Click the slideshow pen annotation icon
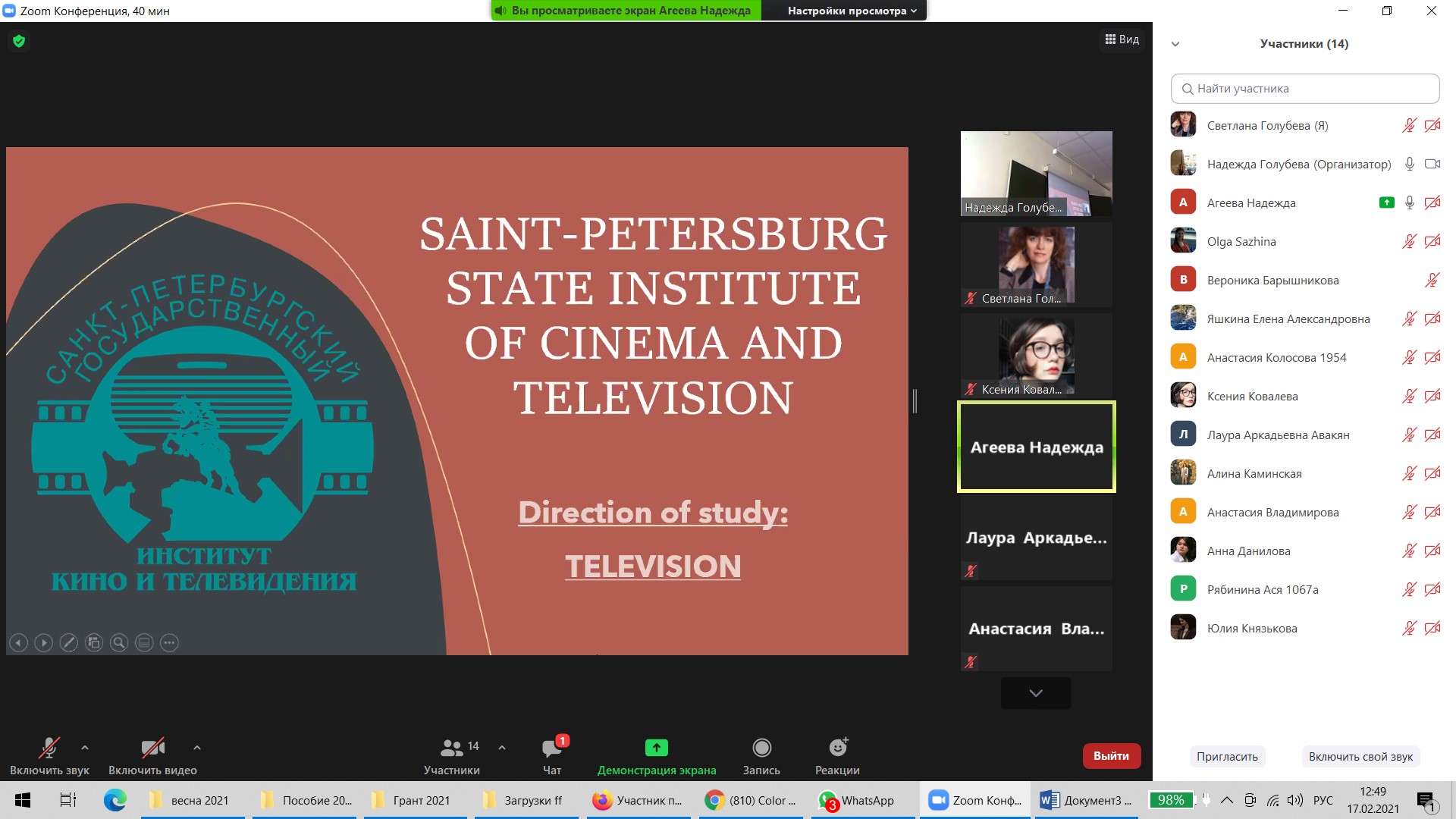1456x819 pixels. point(69,643)
